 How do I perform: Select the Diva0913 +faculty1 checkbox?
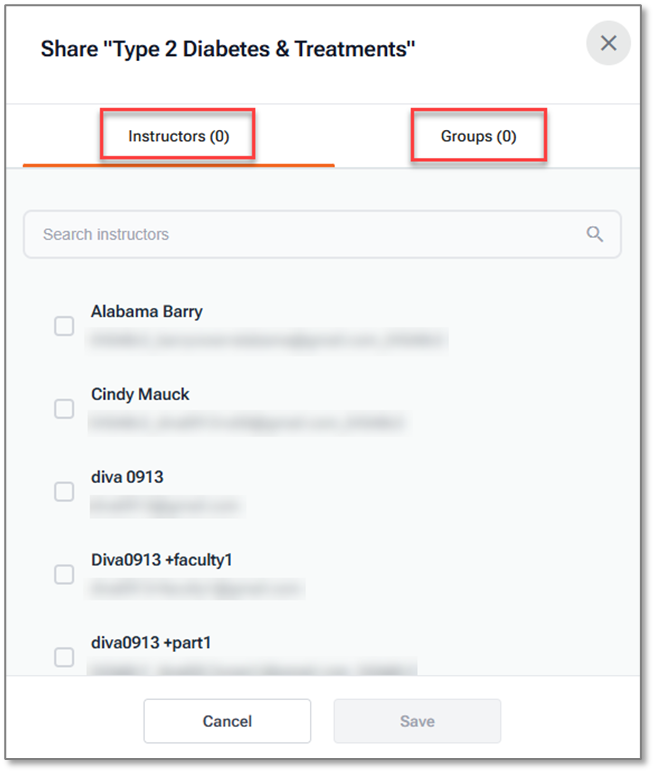tap(64, 574)
